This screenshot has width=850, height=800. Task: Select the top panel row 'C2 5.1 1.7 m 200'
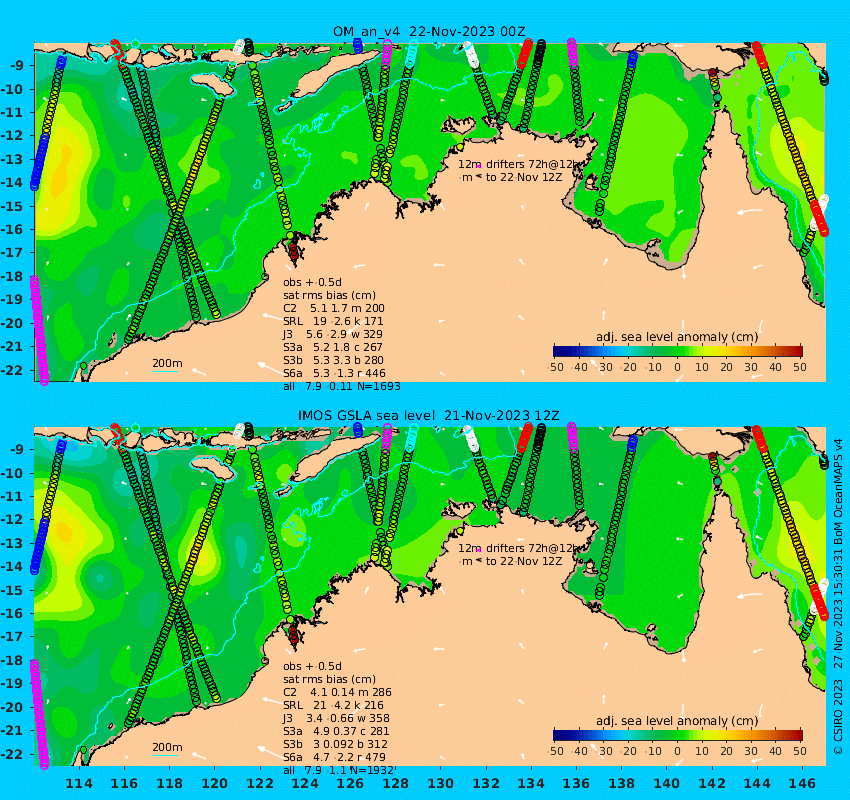333,308
